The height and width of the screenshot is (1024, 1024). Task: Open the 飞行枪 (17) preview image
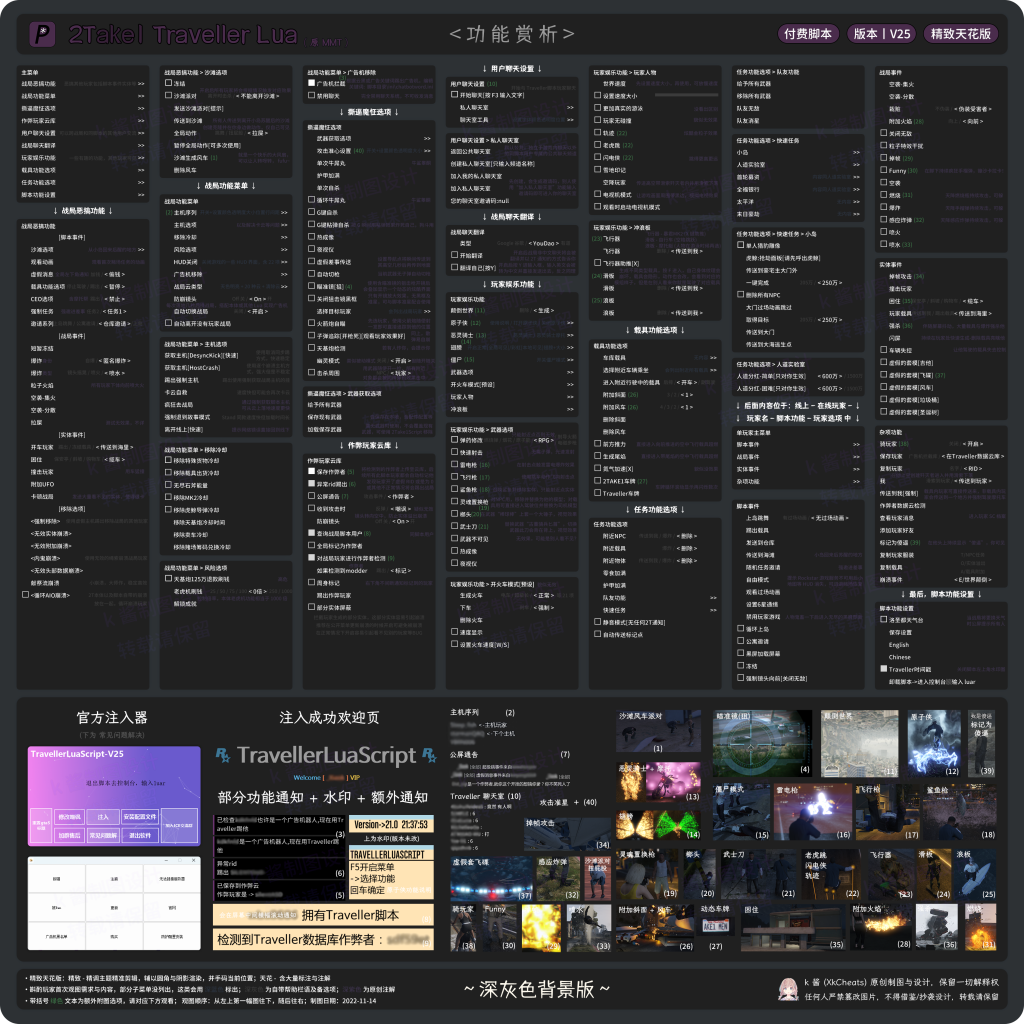coord(888,812)
